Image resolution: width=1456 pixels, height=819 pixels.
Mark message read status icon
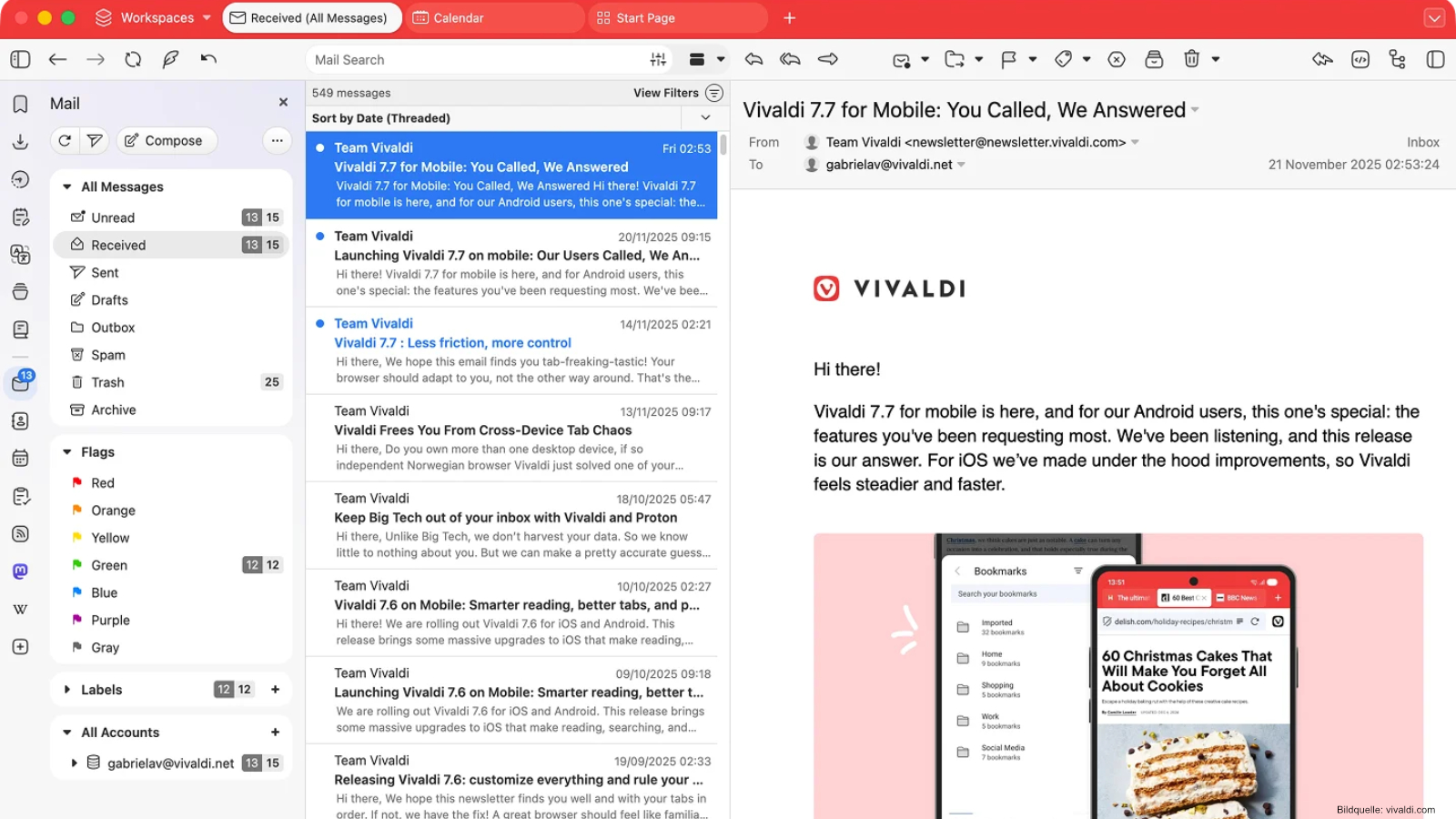pyautogui.click(x=901, y=60)
